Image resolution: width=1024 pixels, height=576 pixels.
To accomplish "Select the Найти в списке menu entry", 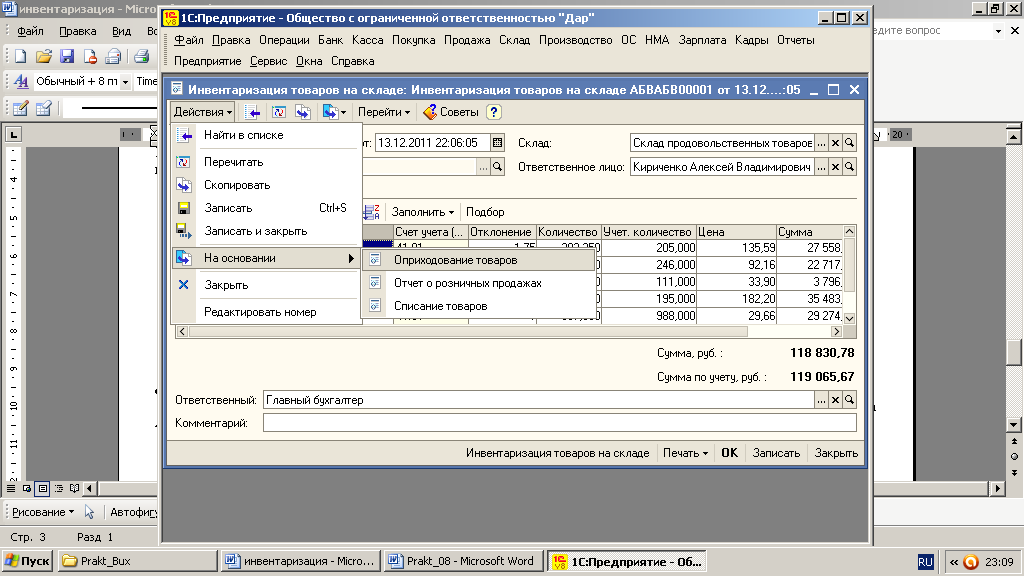I will coord(266,135).
